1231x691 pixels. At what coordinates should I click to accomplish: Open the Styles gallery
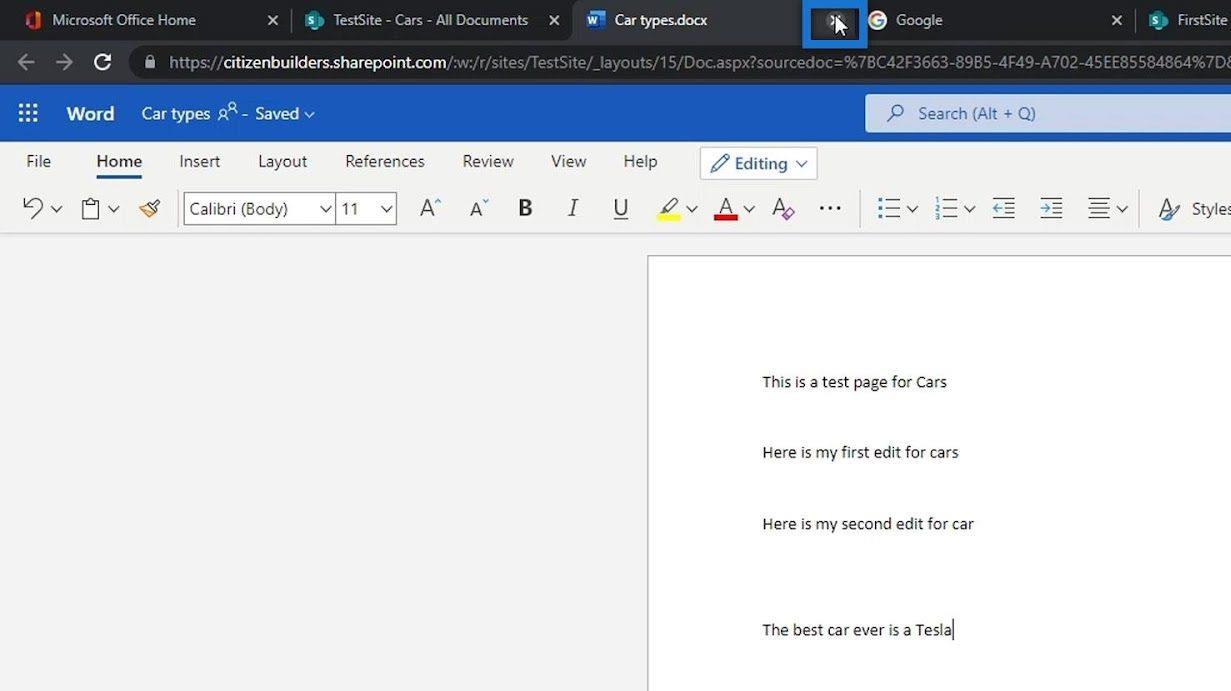click(x=1193, y=208)
